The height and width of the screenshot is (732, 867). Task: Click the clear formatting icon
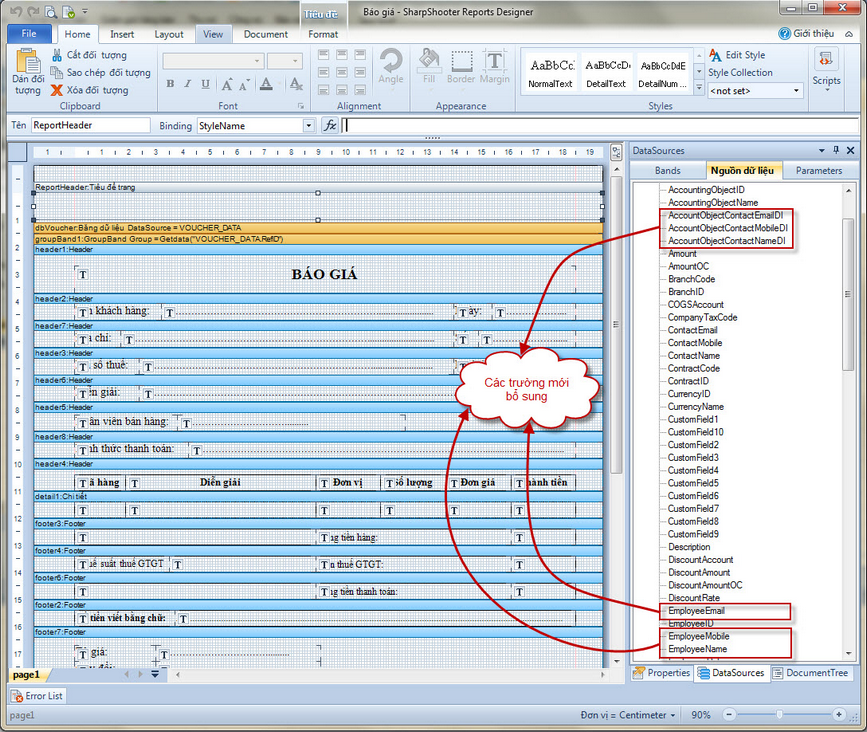(296, 84)
